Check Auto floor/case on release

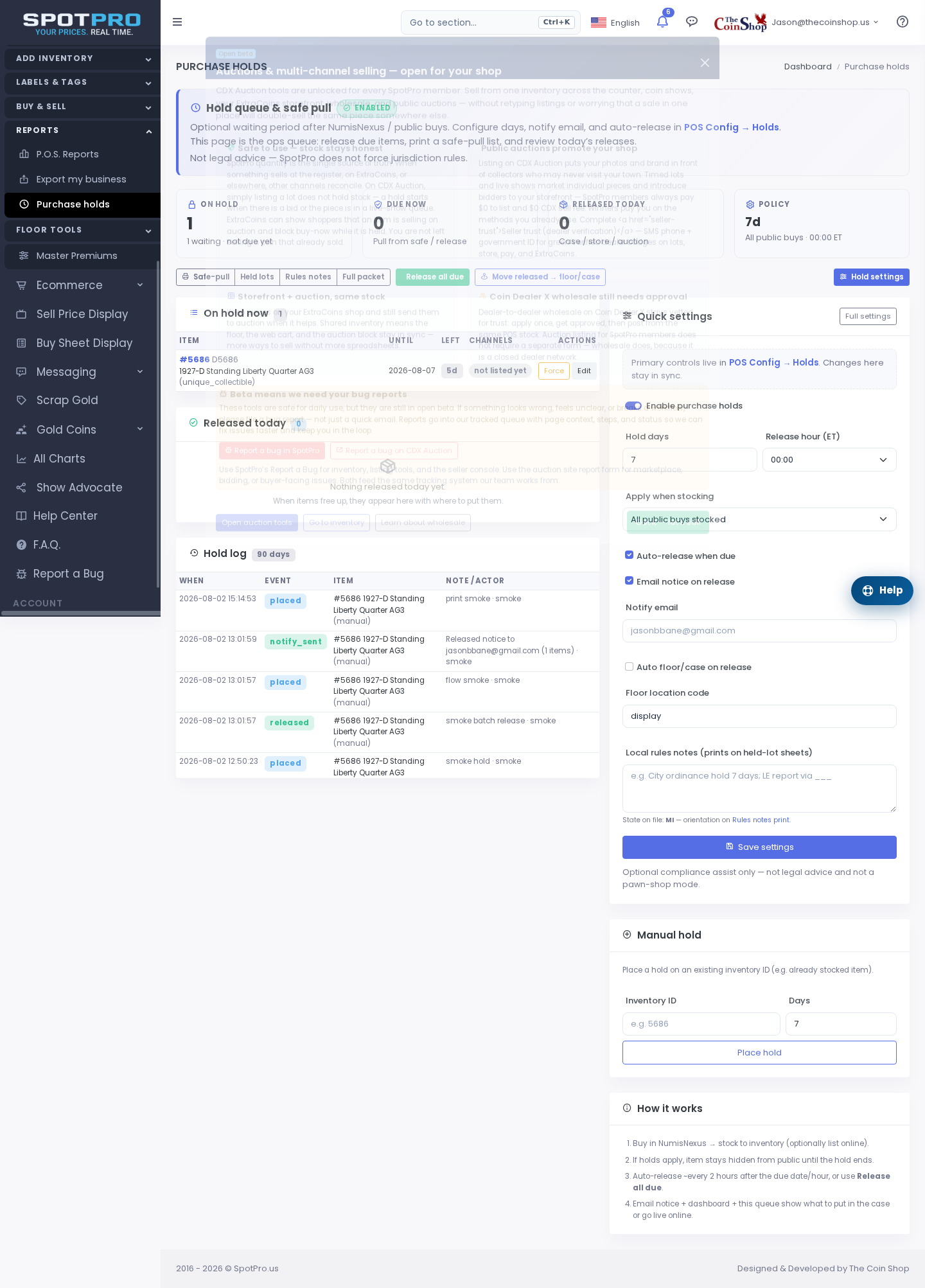[x=630, y=667]
